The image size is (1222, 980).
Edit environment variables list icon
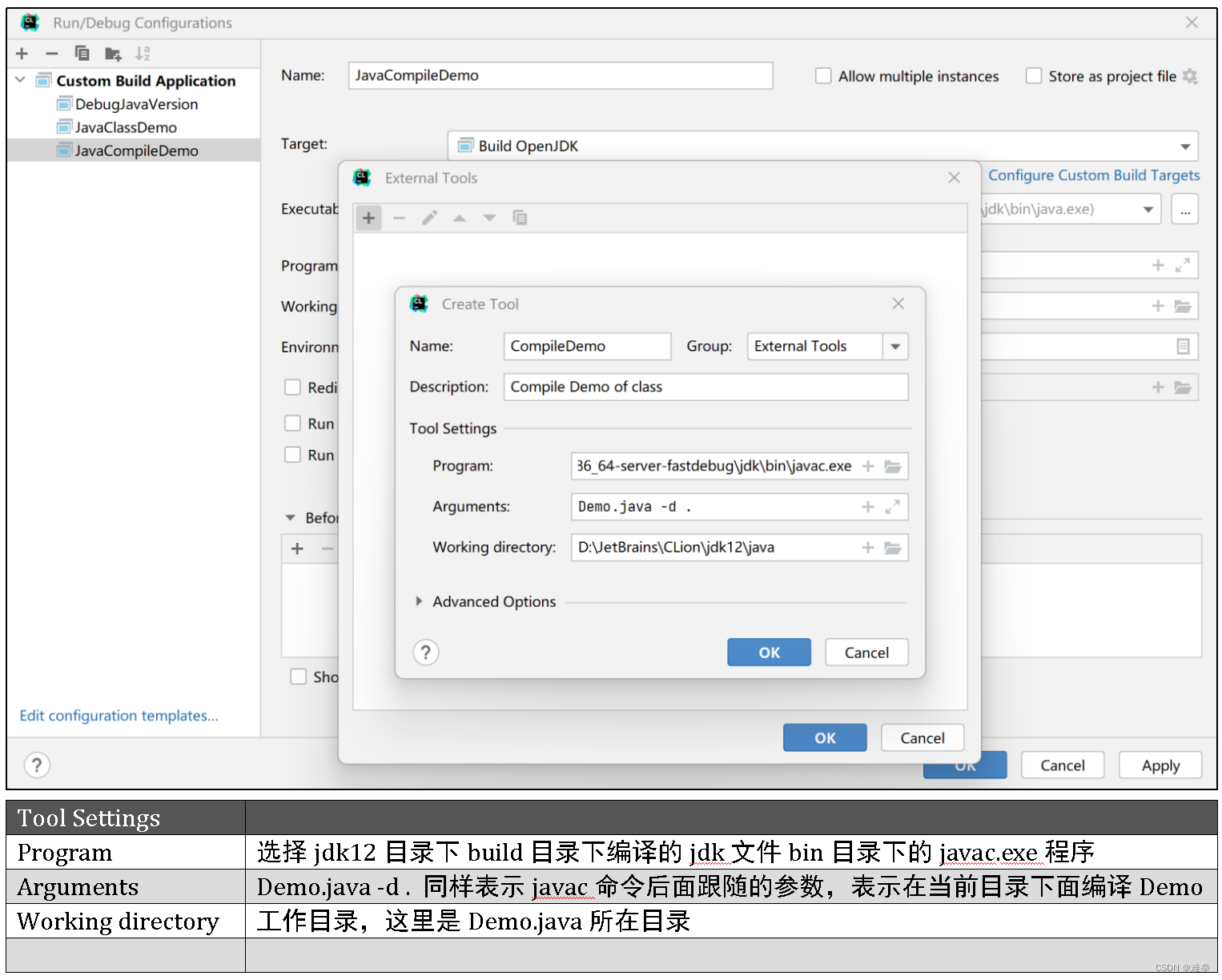tap(1183, 347)
